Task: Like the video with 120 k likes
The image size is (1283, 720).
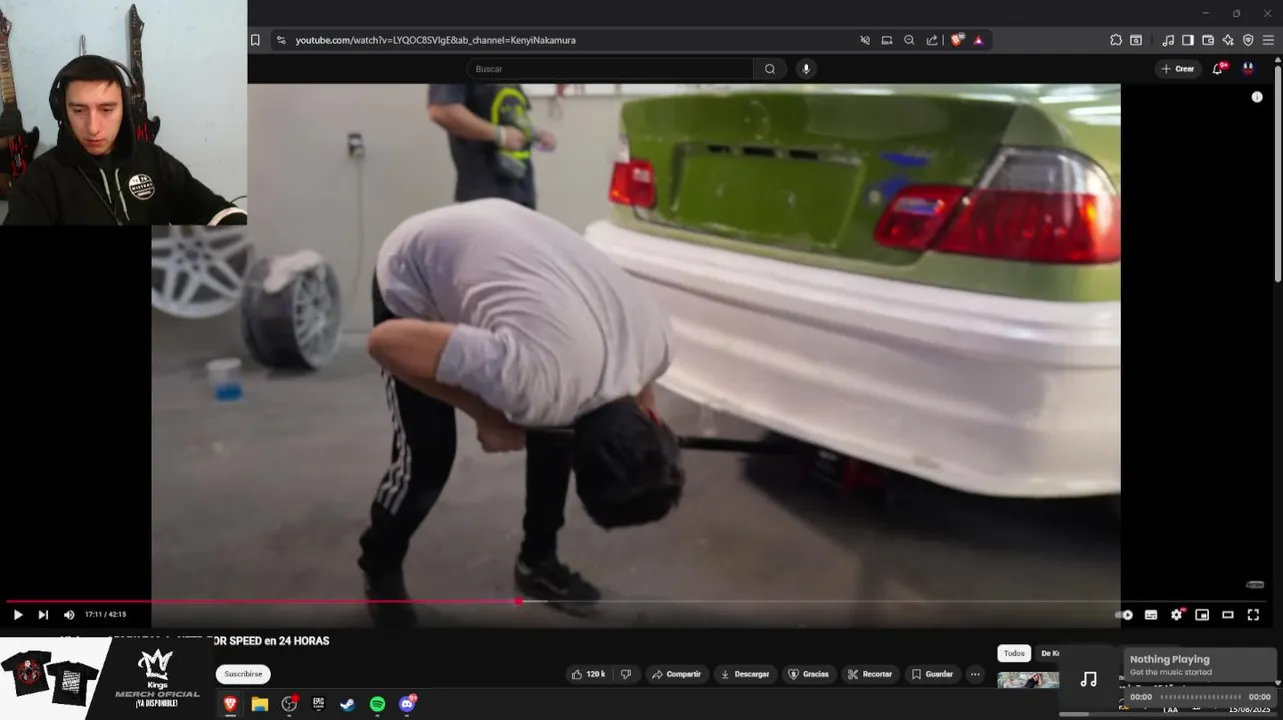Action: coord(588,674)
